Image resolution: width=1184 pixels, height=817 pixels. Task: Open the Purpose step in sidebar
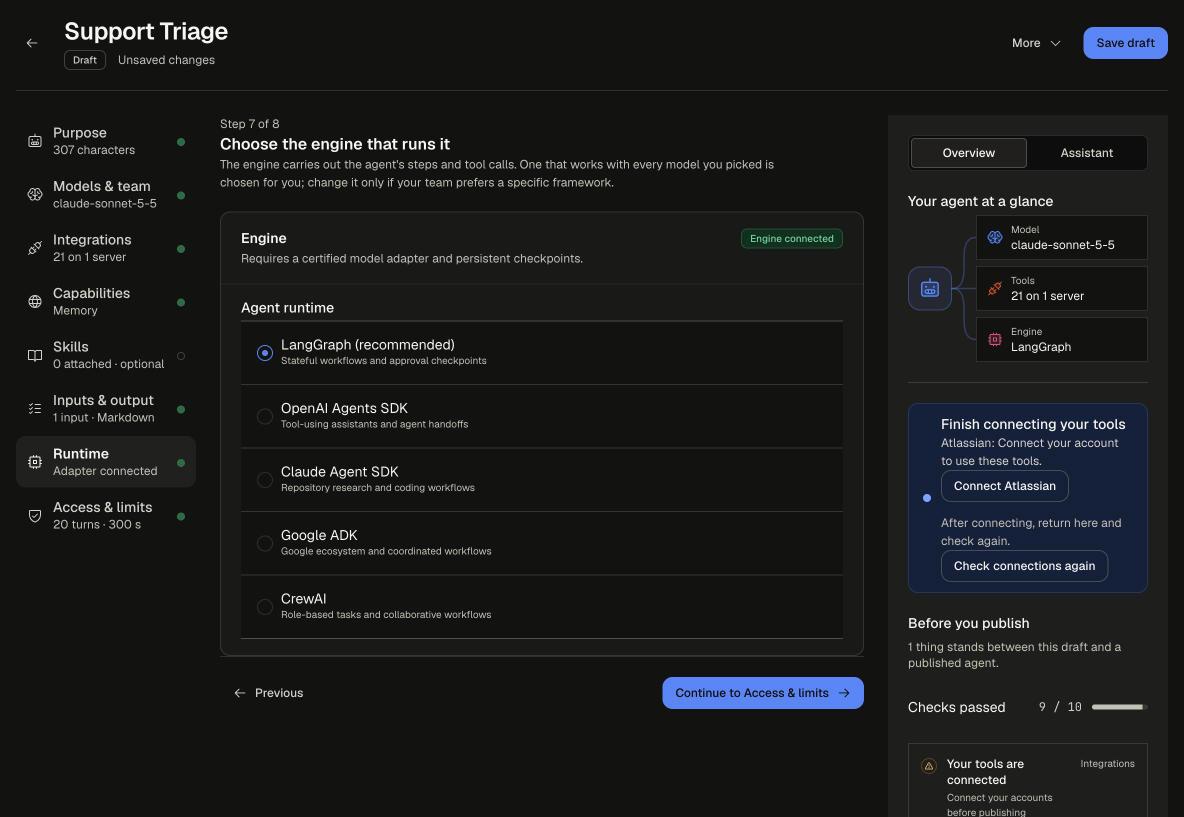point(106,141)
